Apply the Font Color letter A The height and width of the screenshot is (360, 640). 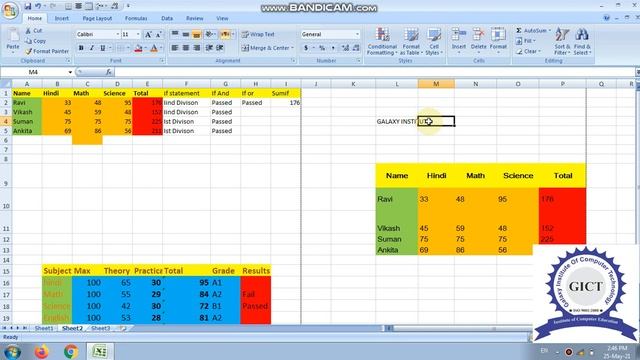[x=154, y=49]
